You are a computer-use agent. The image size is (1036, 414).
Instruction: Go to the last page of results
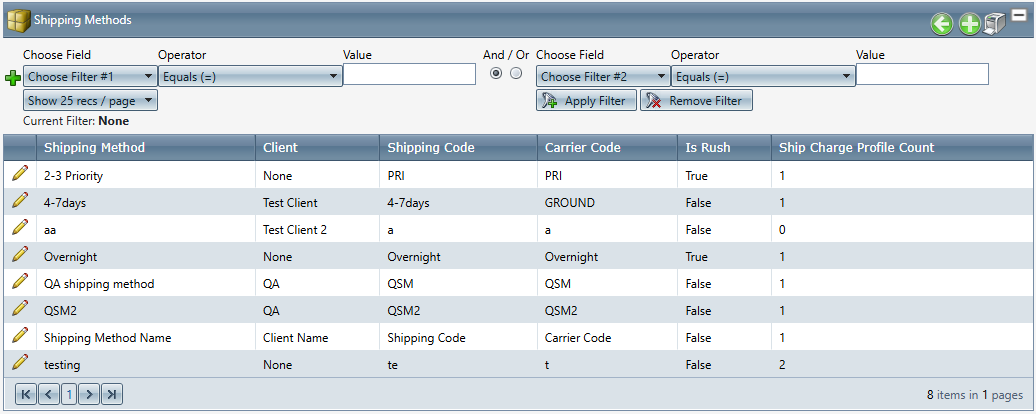tap(112, 395)
